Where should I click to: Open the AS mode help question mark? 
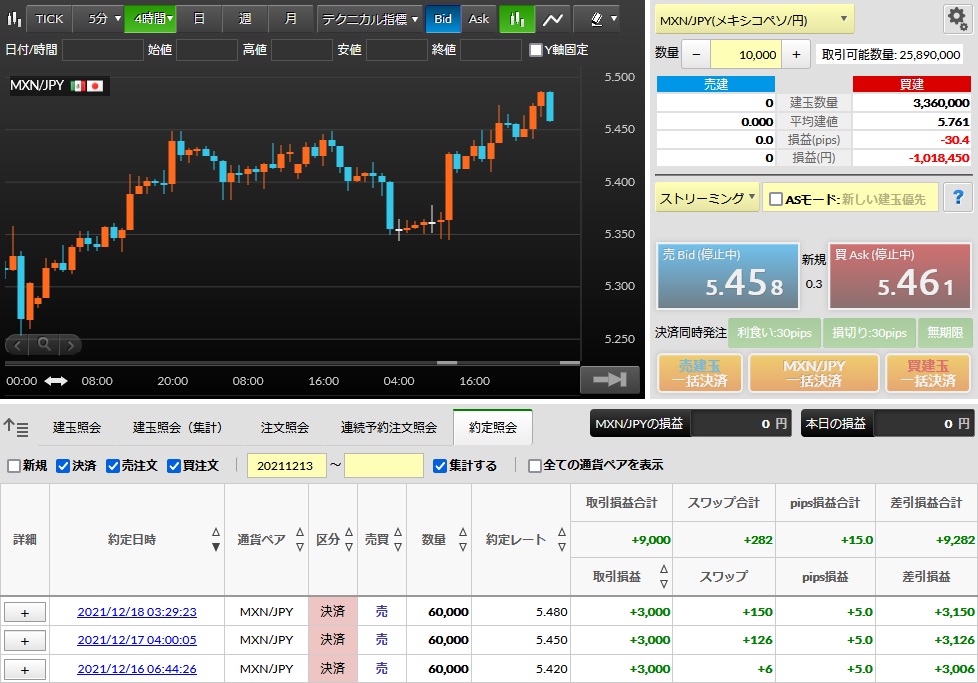click(958, 198)
